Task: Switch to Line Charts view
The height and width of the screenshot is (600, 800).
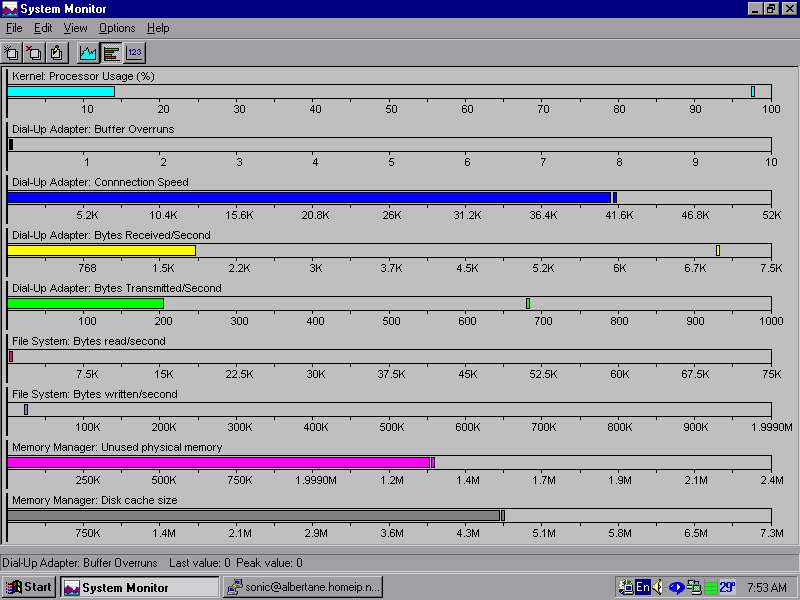Action: point(88,52)
